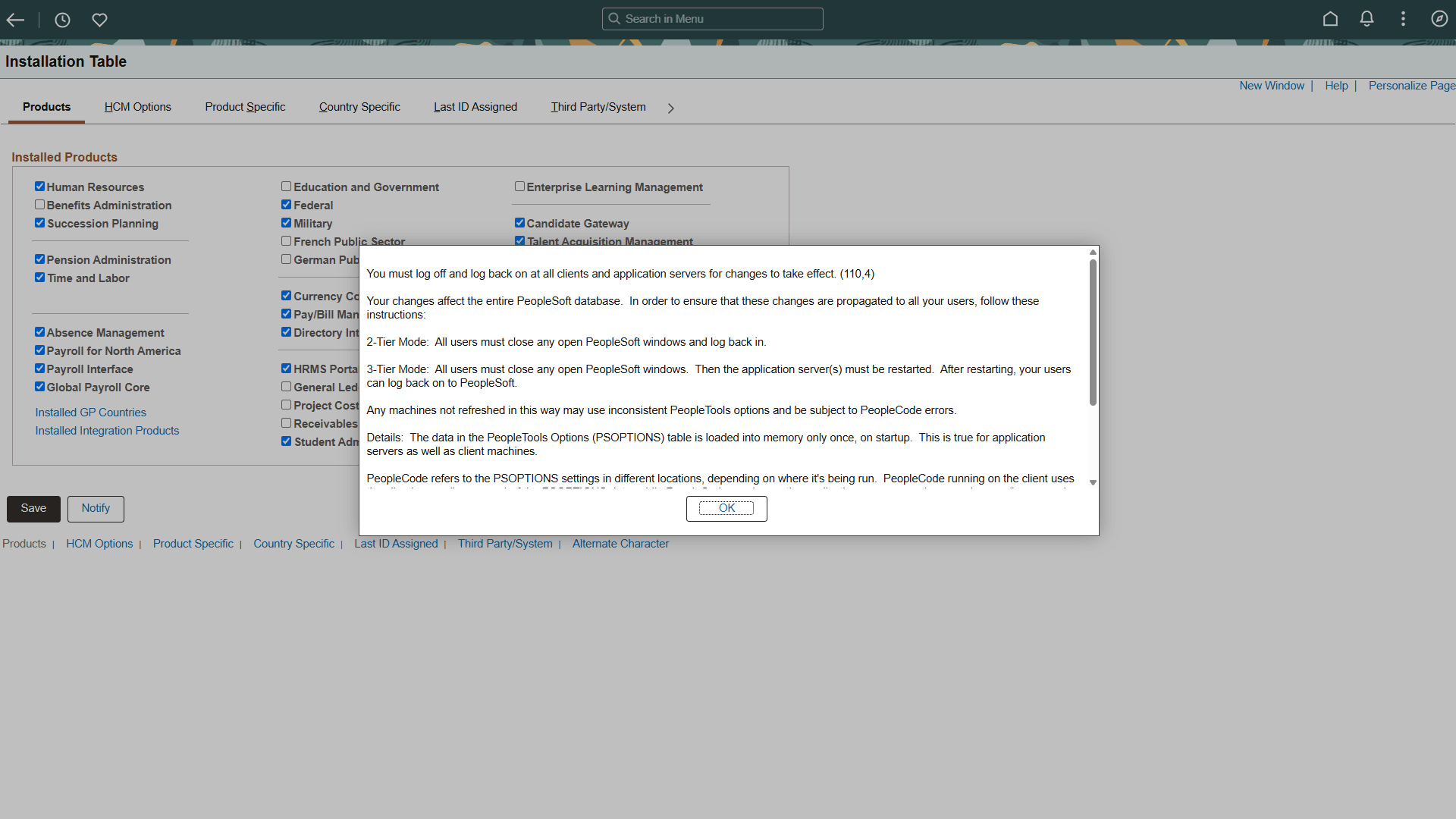Toggle Succession Planning checkbox
This screenshot has height=819, width=1456.
tap(39, 223)
